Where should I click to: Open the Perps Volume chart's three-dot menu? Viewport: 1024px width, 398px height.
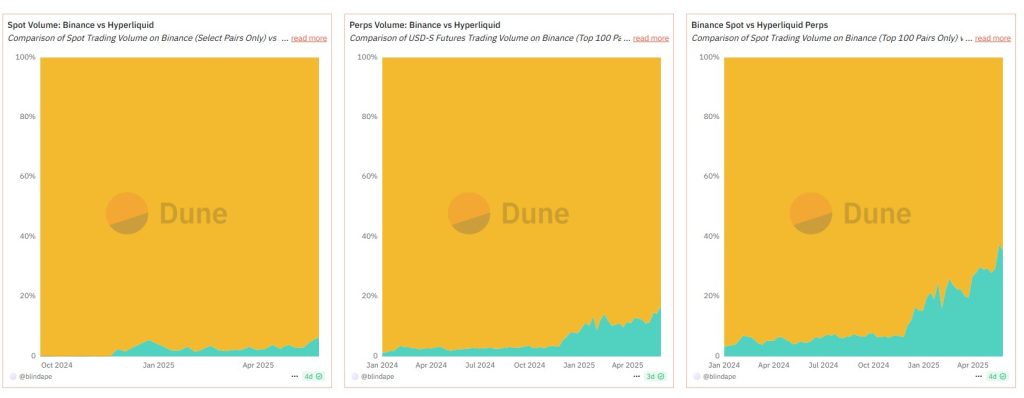637,376
